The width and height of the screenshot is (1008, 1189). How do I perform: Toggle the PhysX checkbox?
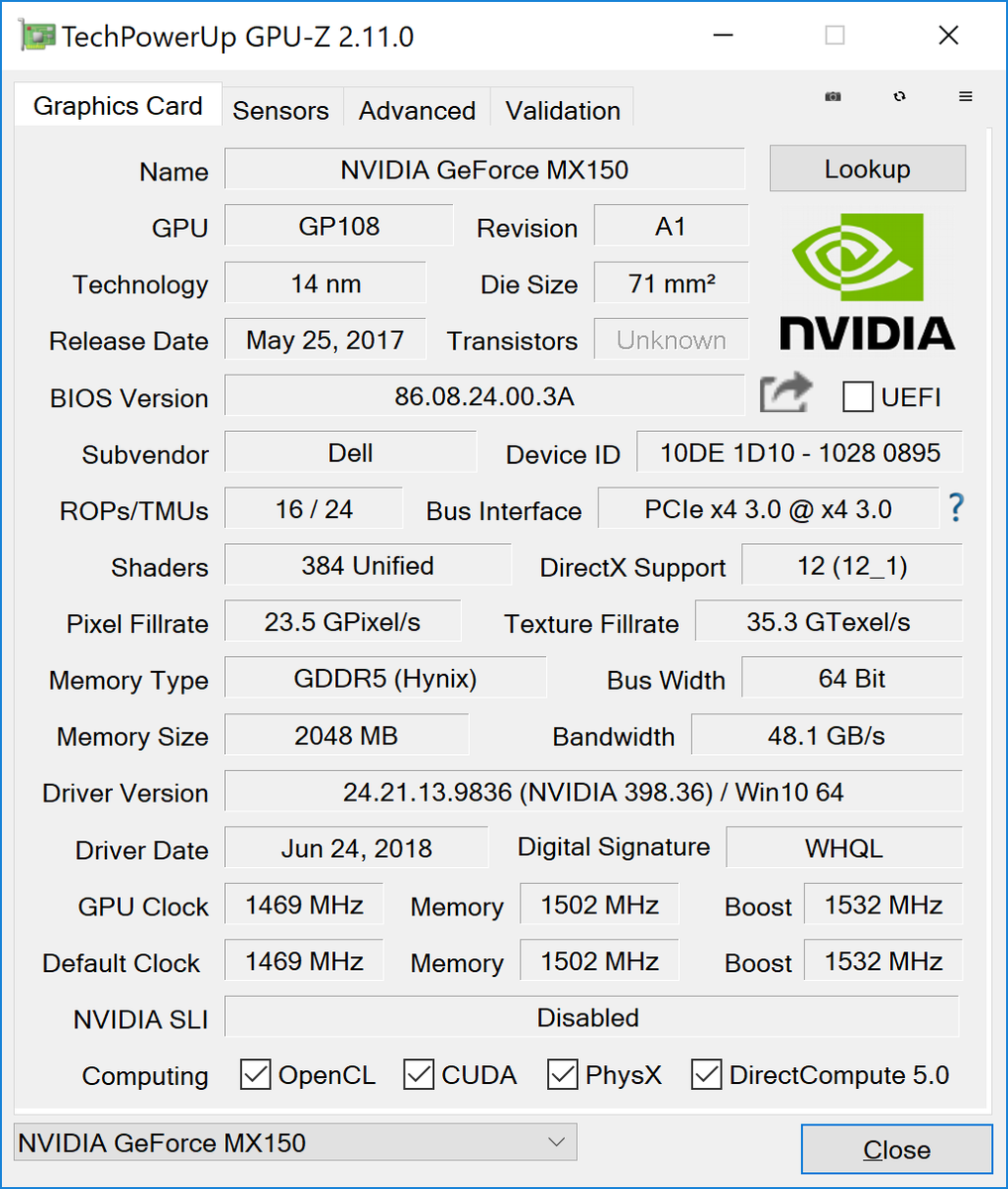[x=563, y=1074]
